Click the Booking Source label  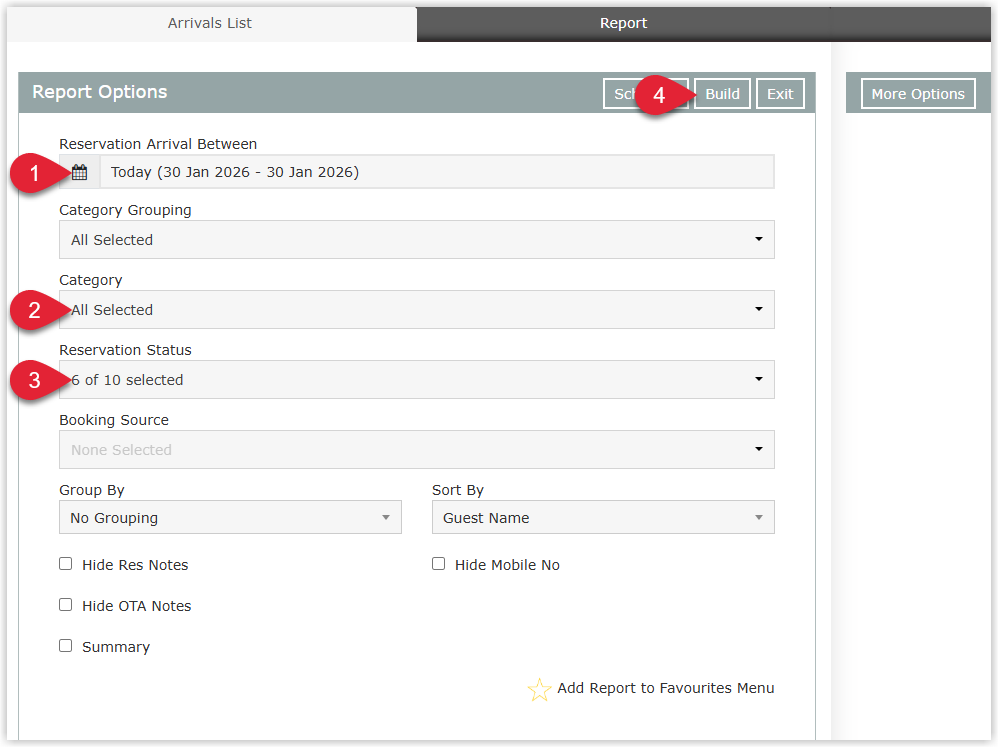[x=114, y=420]
